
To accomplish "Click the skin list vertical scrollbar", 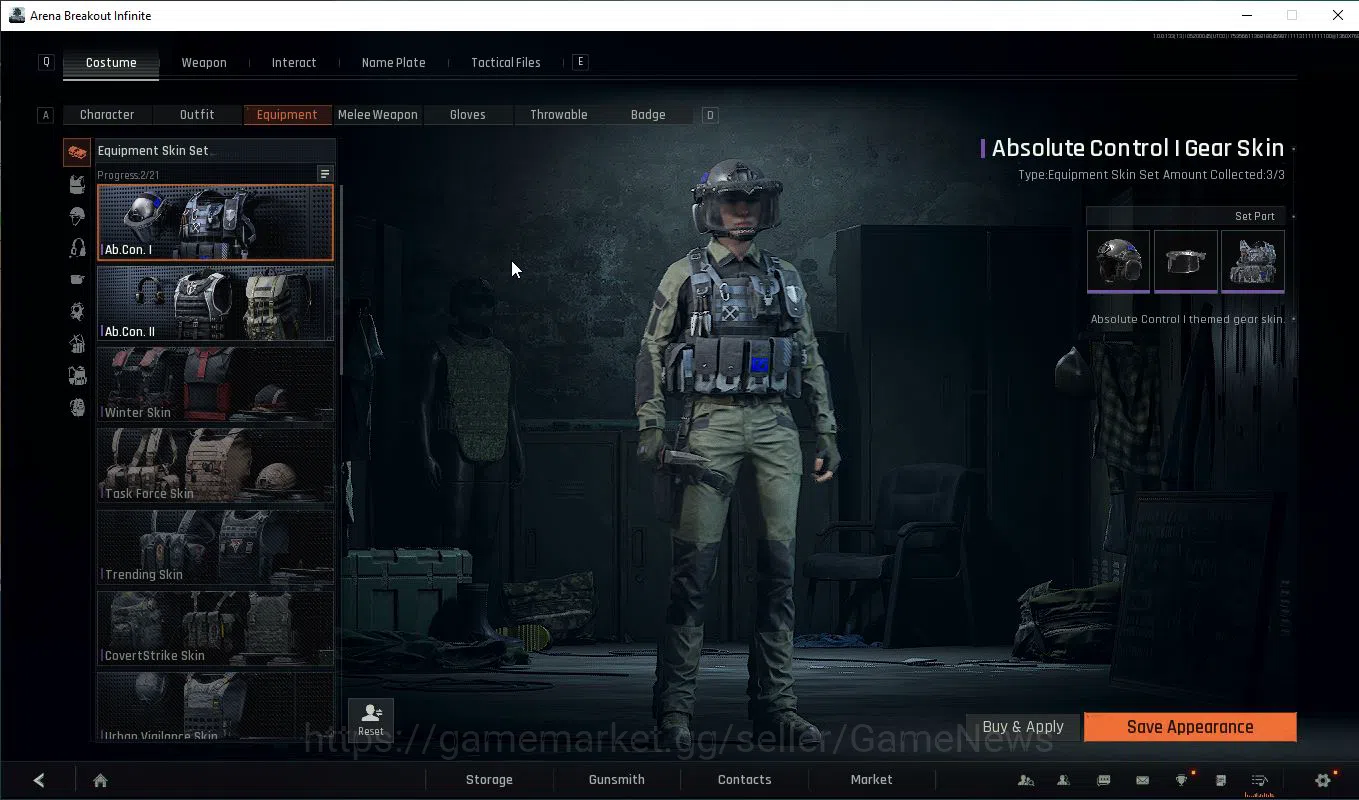I will [341, 280].
